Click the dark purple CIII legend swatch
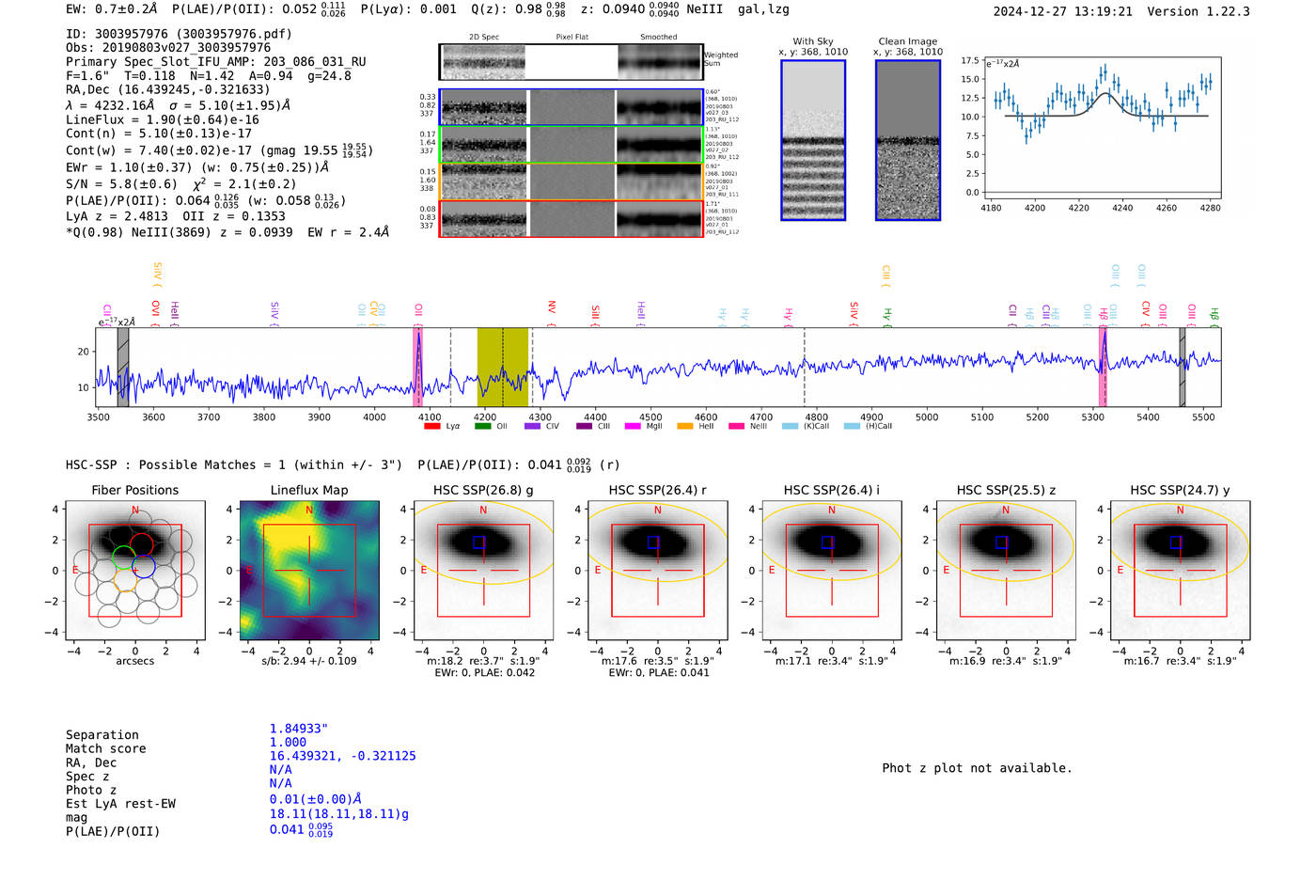The image size is (1316, 896). (x=584, y=426)
